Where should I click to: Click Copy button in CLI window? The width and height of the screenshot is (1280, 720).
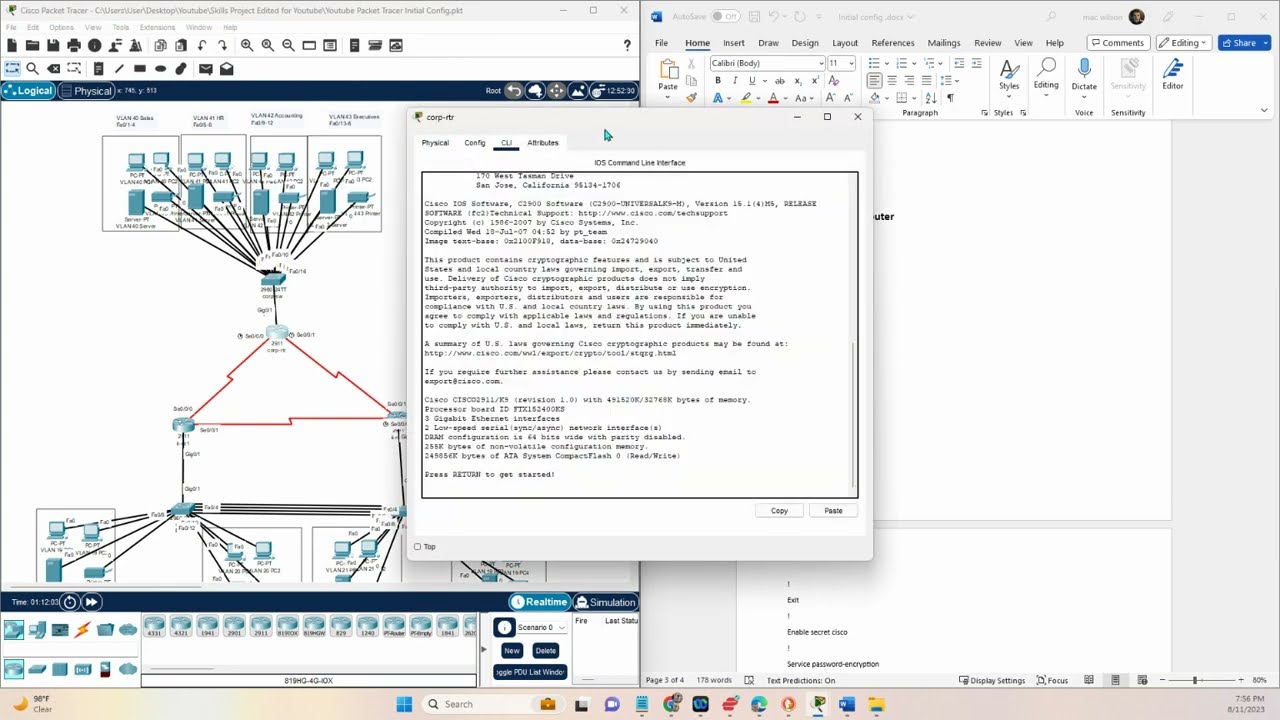pos(779,511)
